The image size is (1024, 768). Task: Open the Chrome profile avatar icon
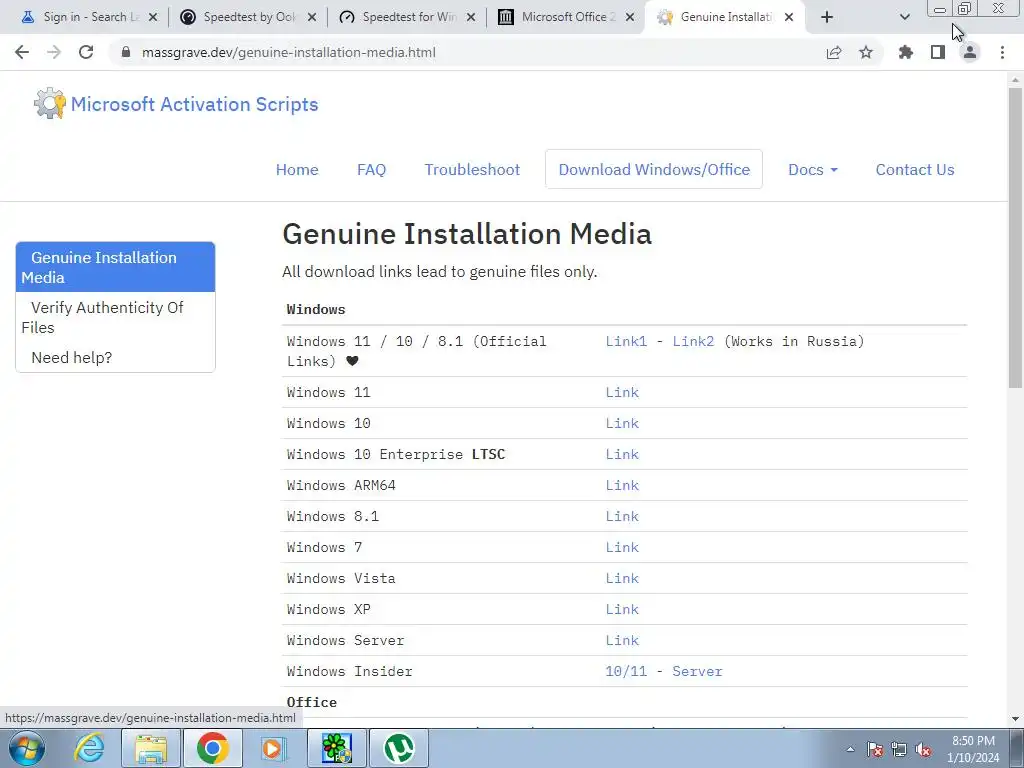[x=970, y=52]
